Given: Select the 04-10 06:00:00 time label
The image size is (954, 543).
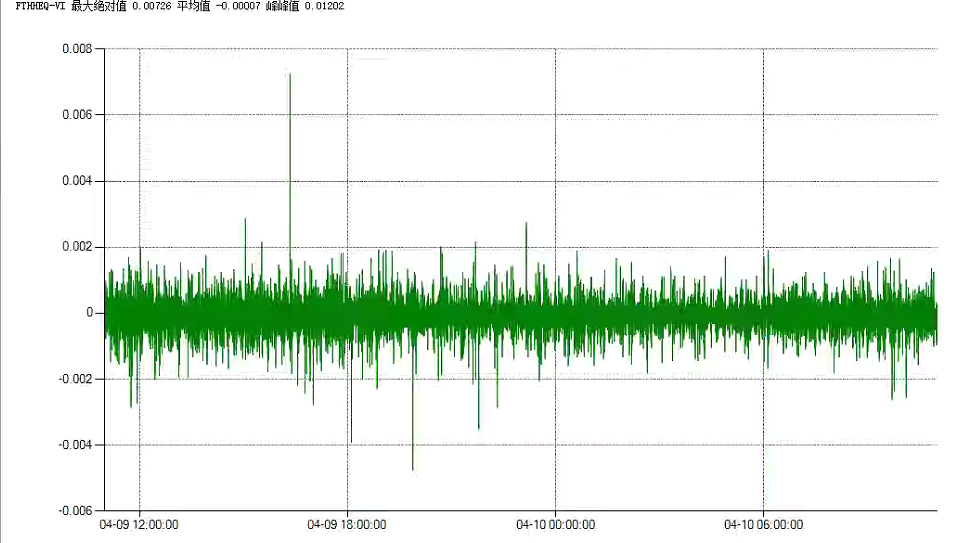Looking at the screenshot, I should coord(763,524).
